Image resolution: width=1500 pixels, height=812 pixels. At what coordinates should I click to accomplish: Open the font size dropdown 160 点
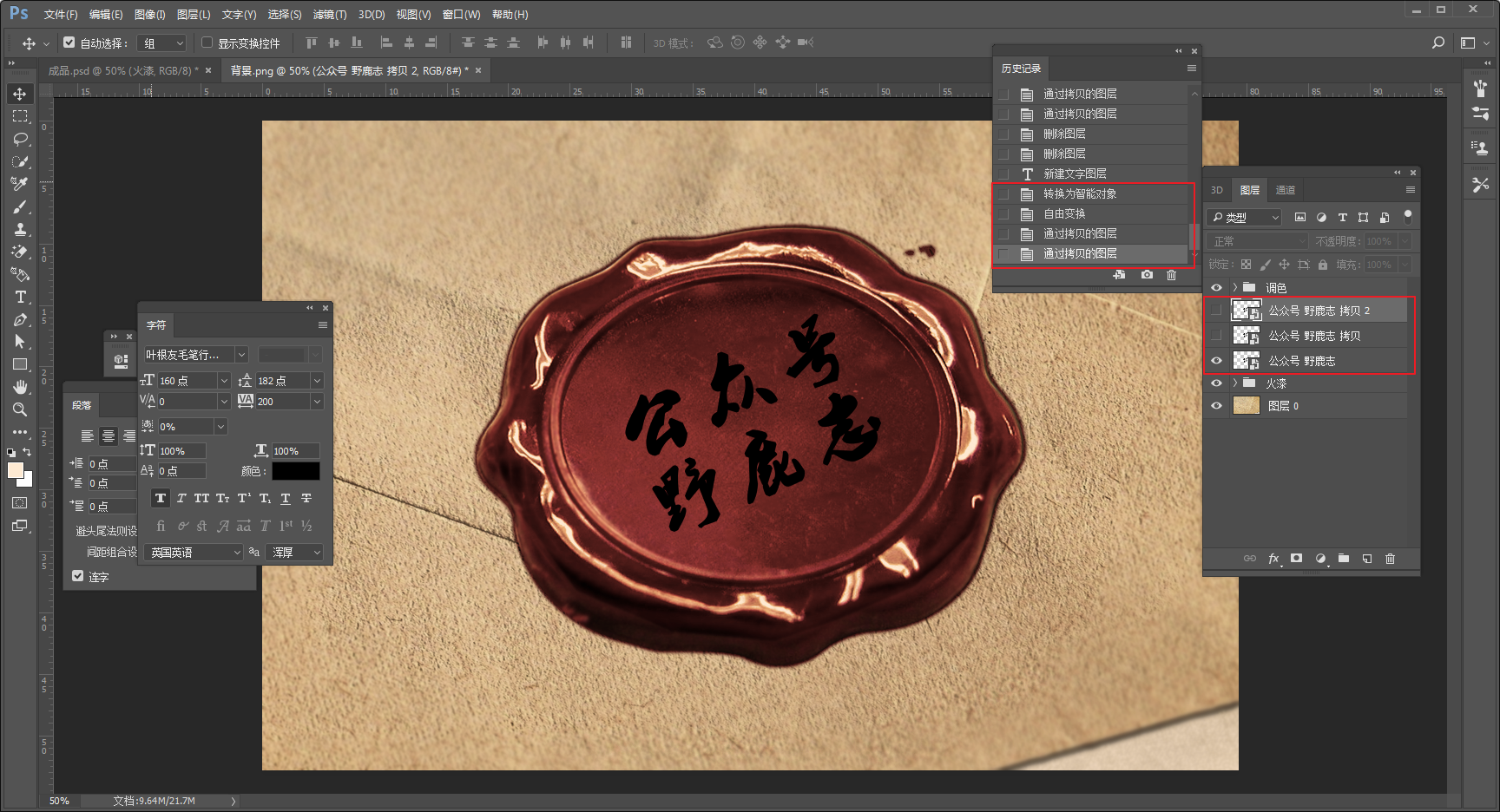[x=224, y=381]
